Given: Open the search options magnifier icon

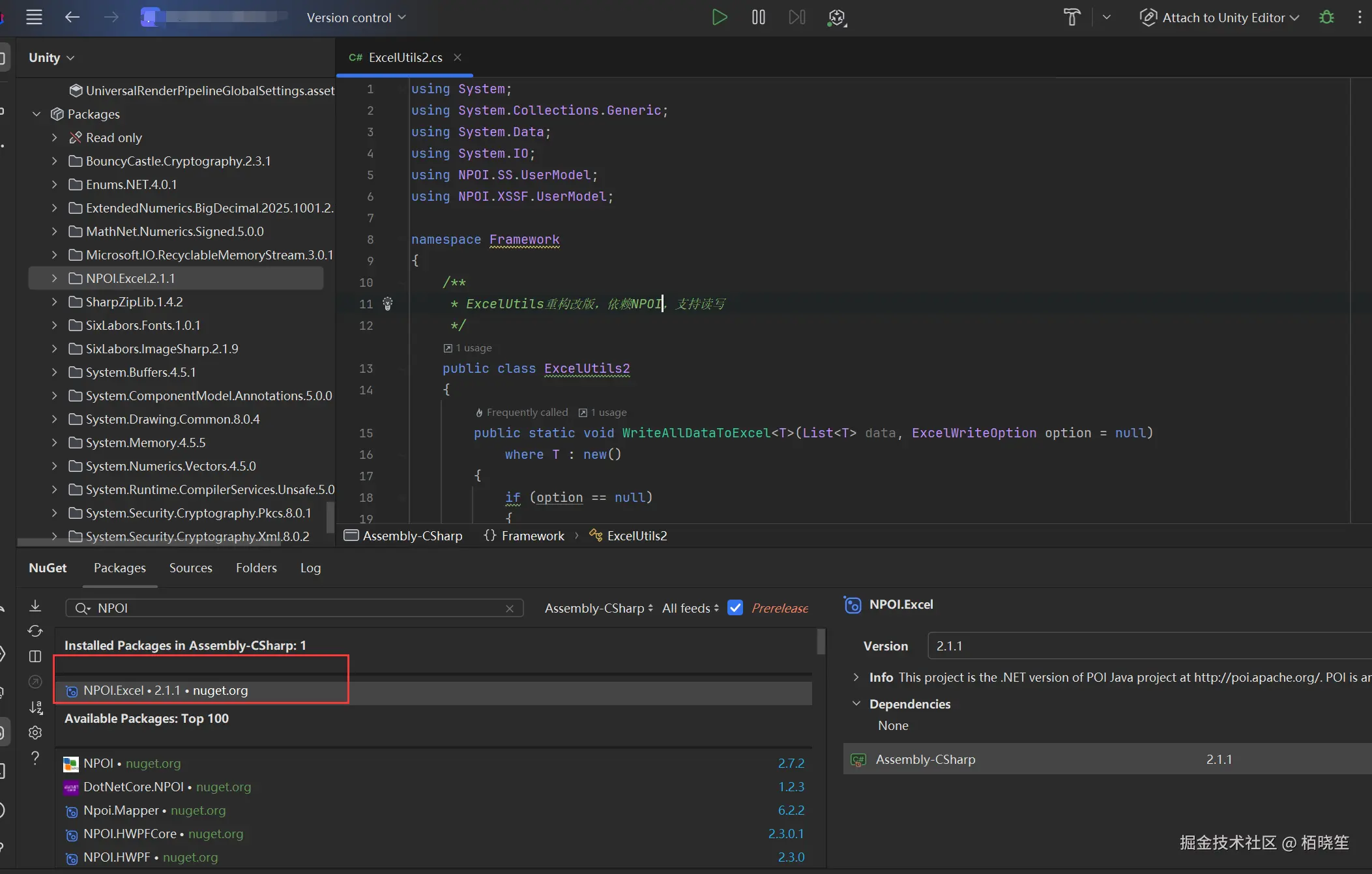Looking at the screenshot, I should (82, 609).
